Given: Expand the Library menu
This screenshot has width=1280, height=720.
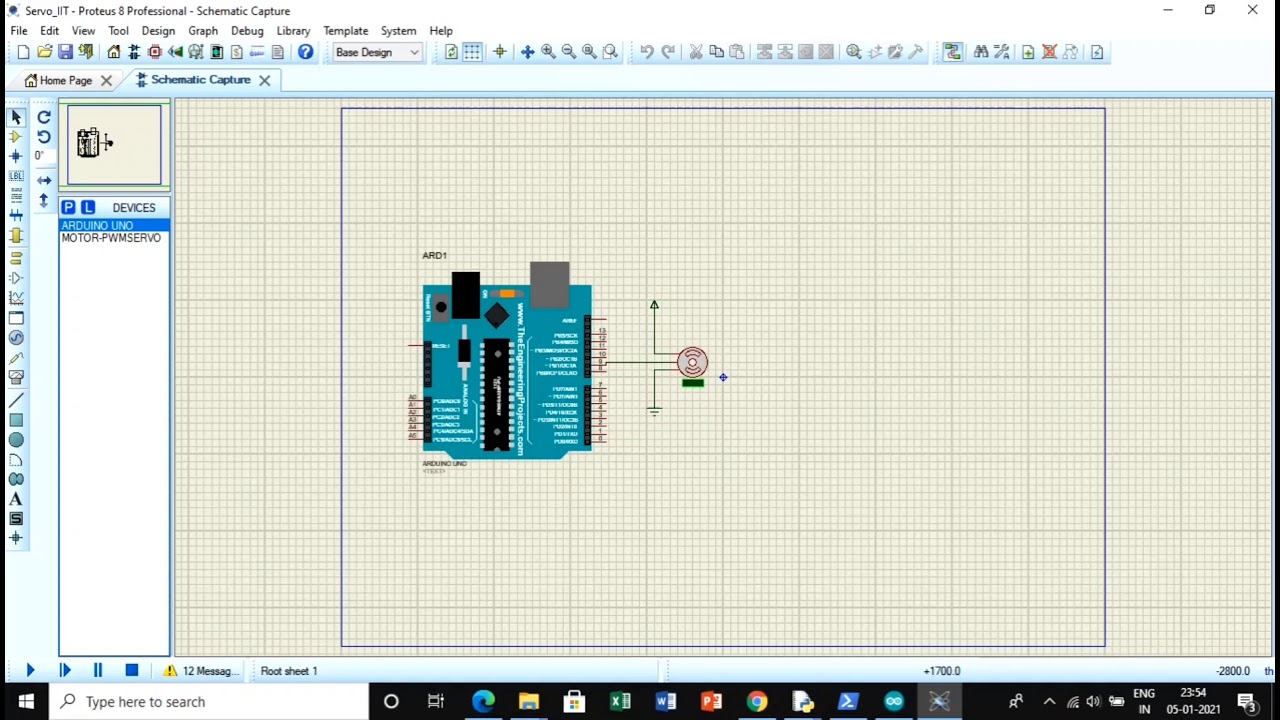Looking at the screenshot, I should [x=293, y=31].
